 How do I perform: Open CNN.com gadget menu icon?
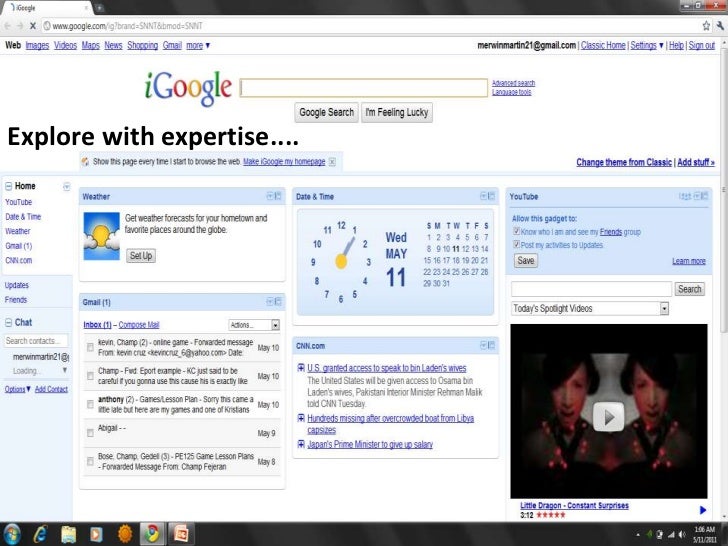point(483,345)
